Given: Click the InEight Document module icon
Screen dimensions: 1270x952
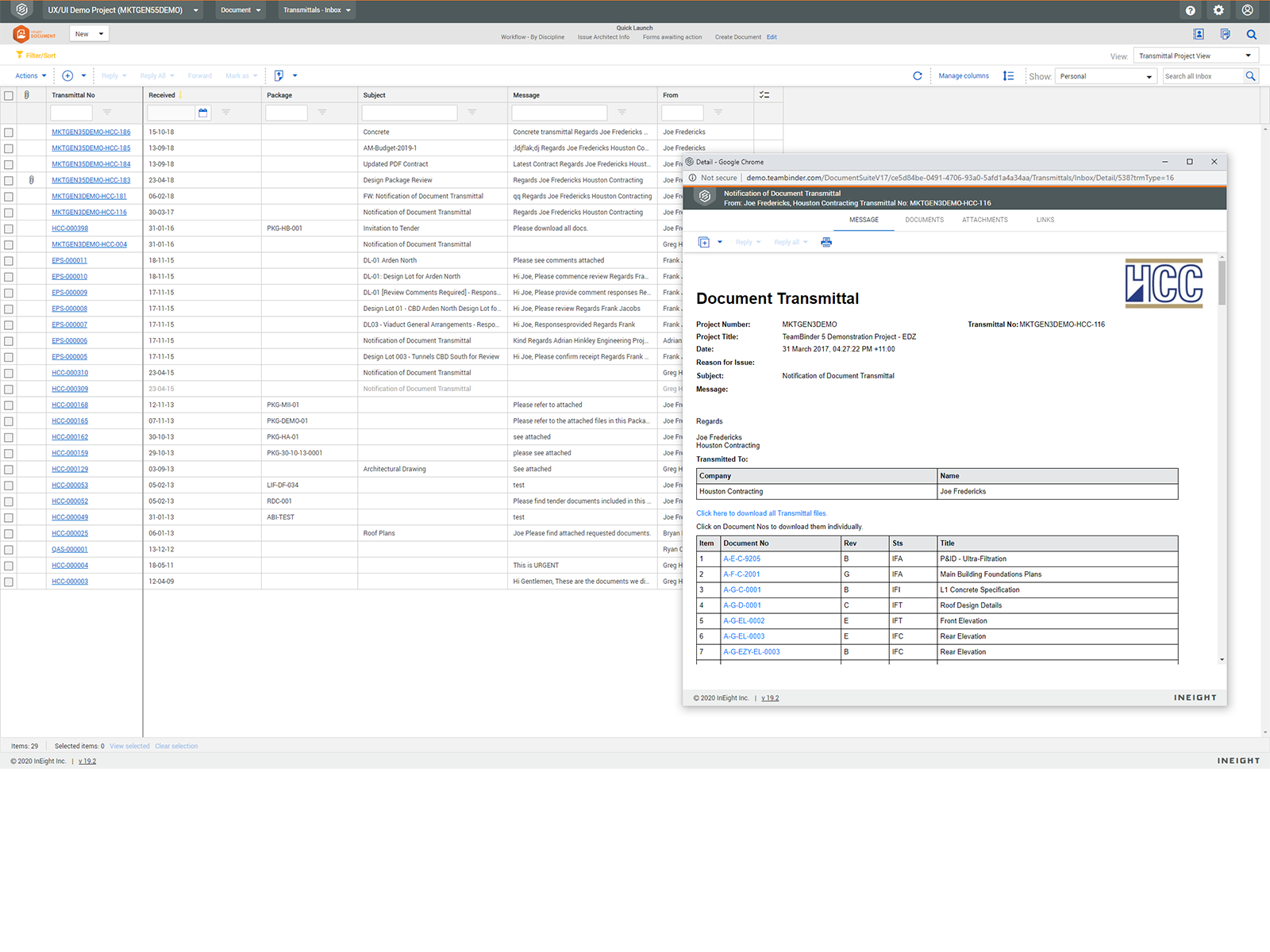Looking at the screenshot, I should click(x=21, y=34).
